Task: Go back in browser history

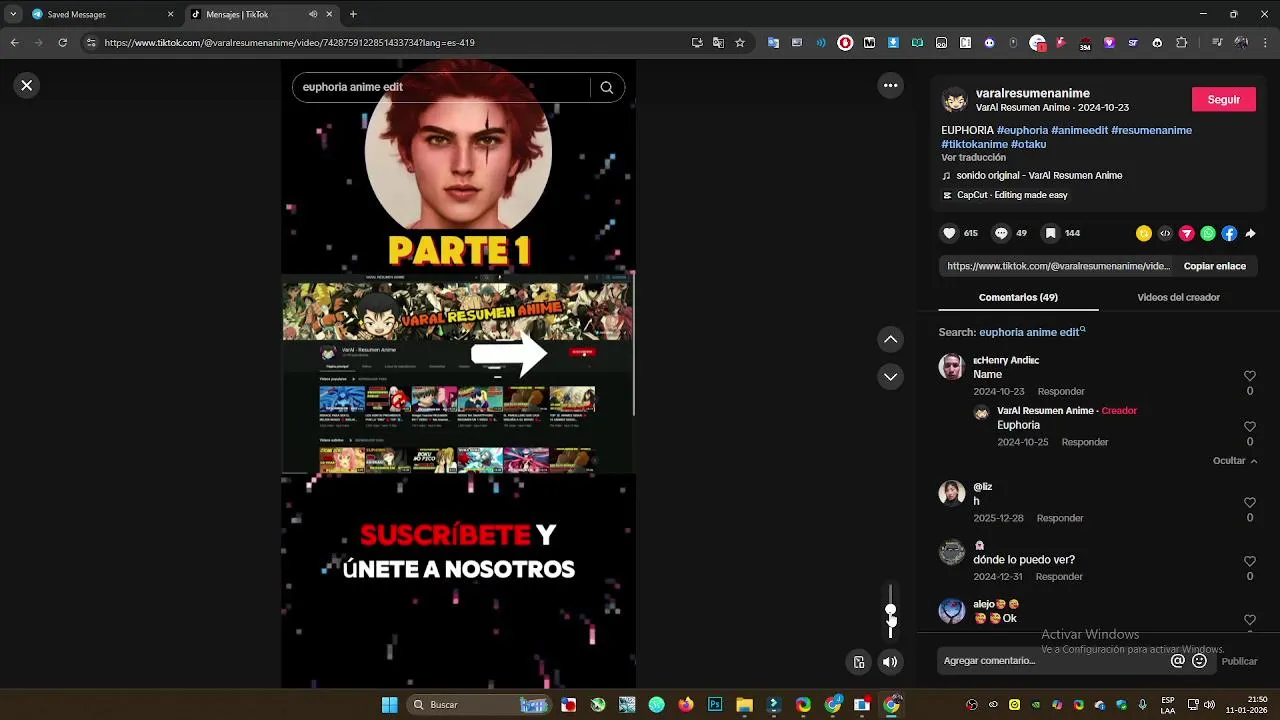Action: point(14,43)
